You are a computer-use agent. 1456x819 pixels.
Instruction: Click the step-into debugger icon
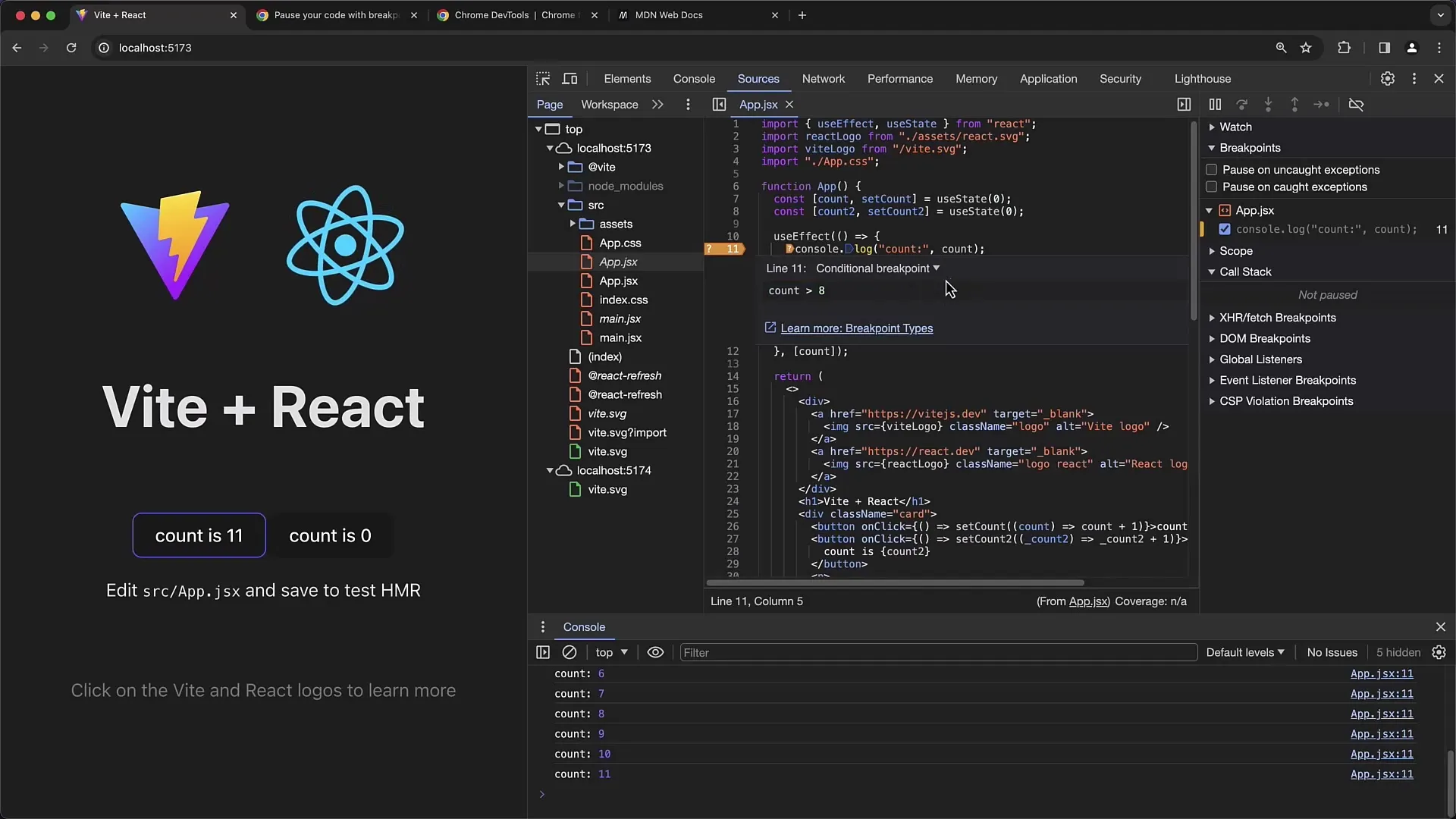click(x=1267, y=104)
